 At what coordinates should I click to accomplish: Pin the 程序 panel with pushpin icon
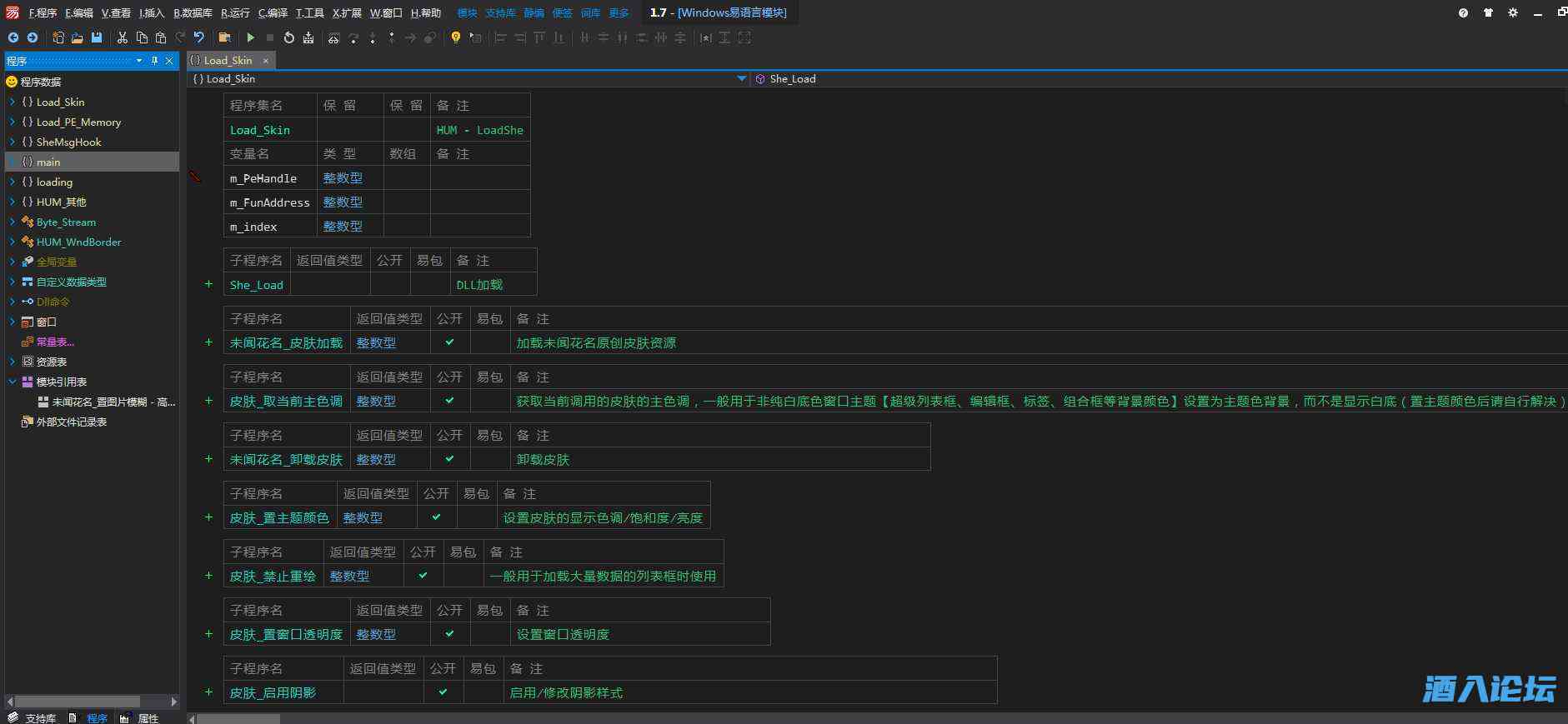(x=154, y=61)
